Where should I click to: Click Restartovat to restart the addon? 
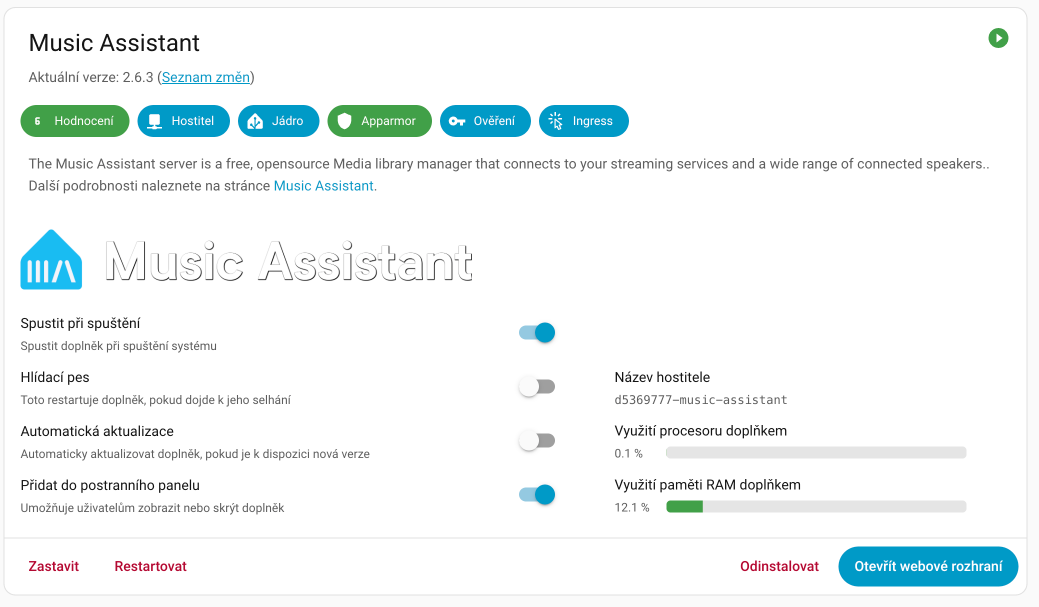point(150,566)
